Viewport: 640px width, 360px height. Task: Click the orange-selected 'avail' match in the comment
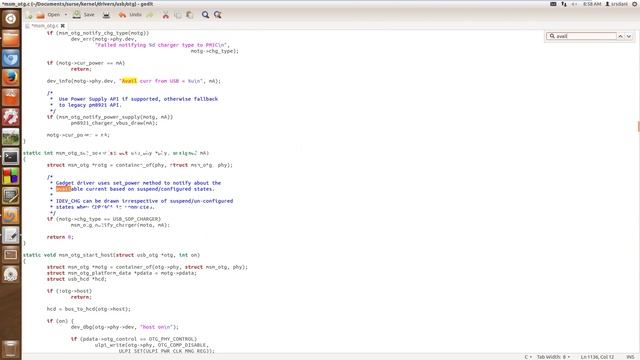point(63,189)
